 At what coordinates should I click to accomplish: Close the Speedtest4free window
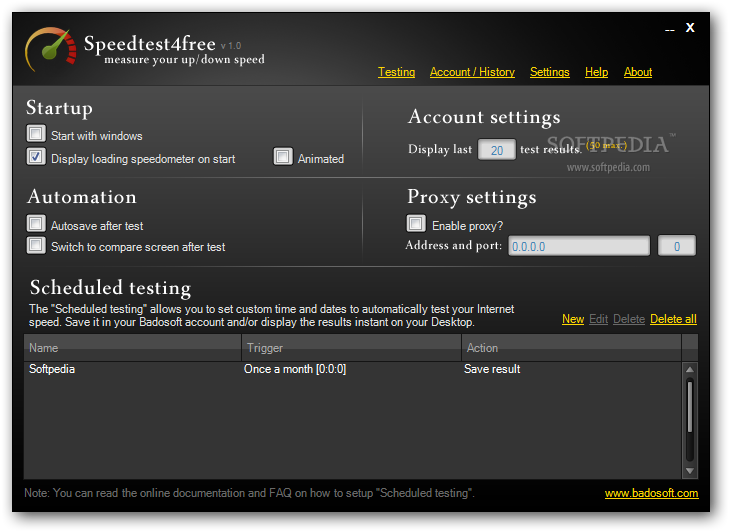[690, 28]
